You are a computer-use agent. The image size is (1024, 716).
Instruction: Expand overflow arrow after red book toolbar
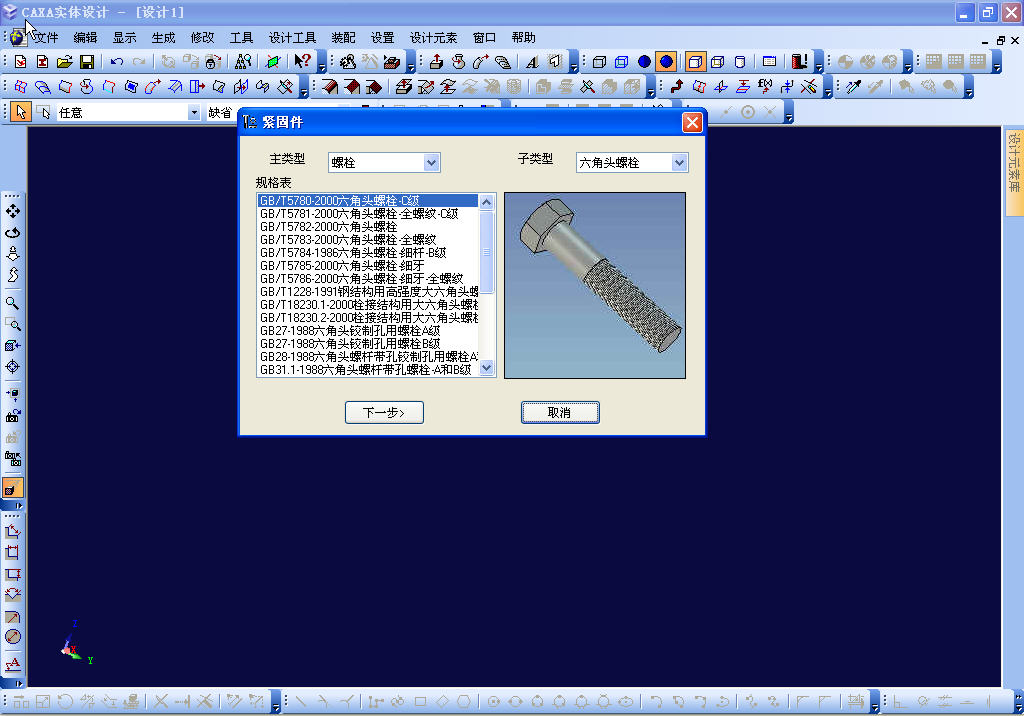(819, 63)
